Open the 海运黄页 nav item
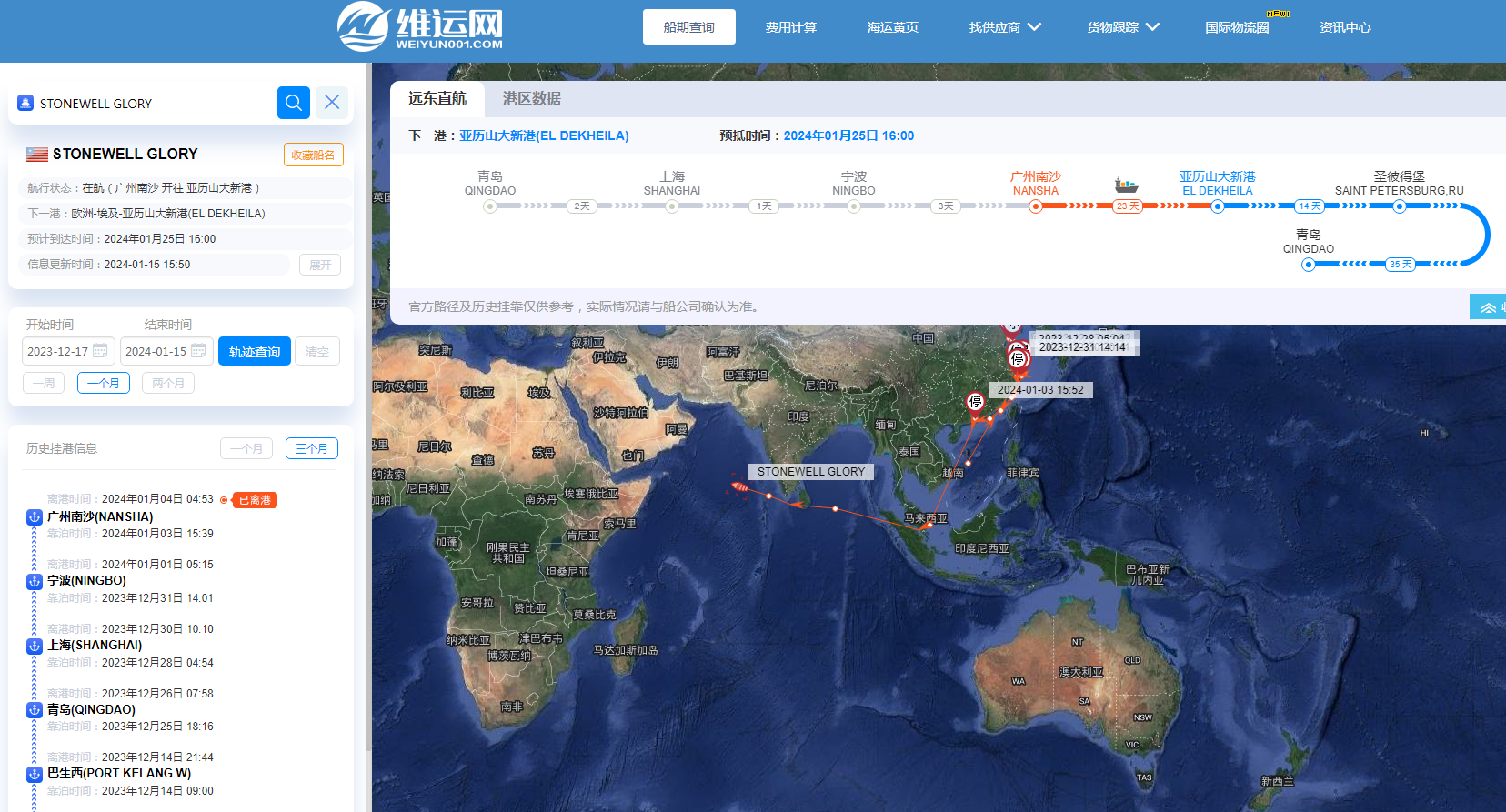 (893, 27)
